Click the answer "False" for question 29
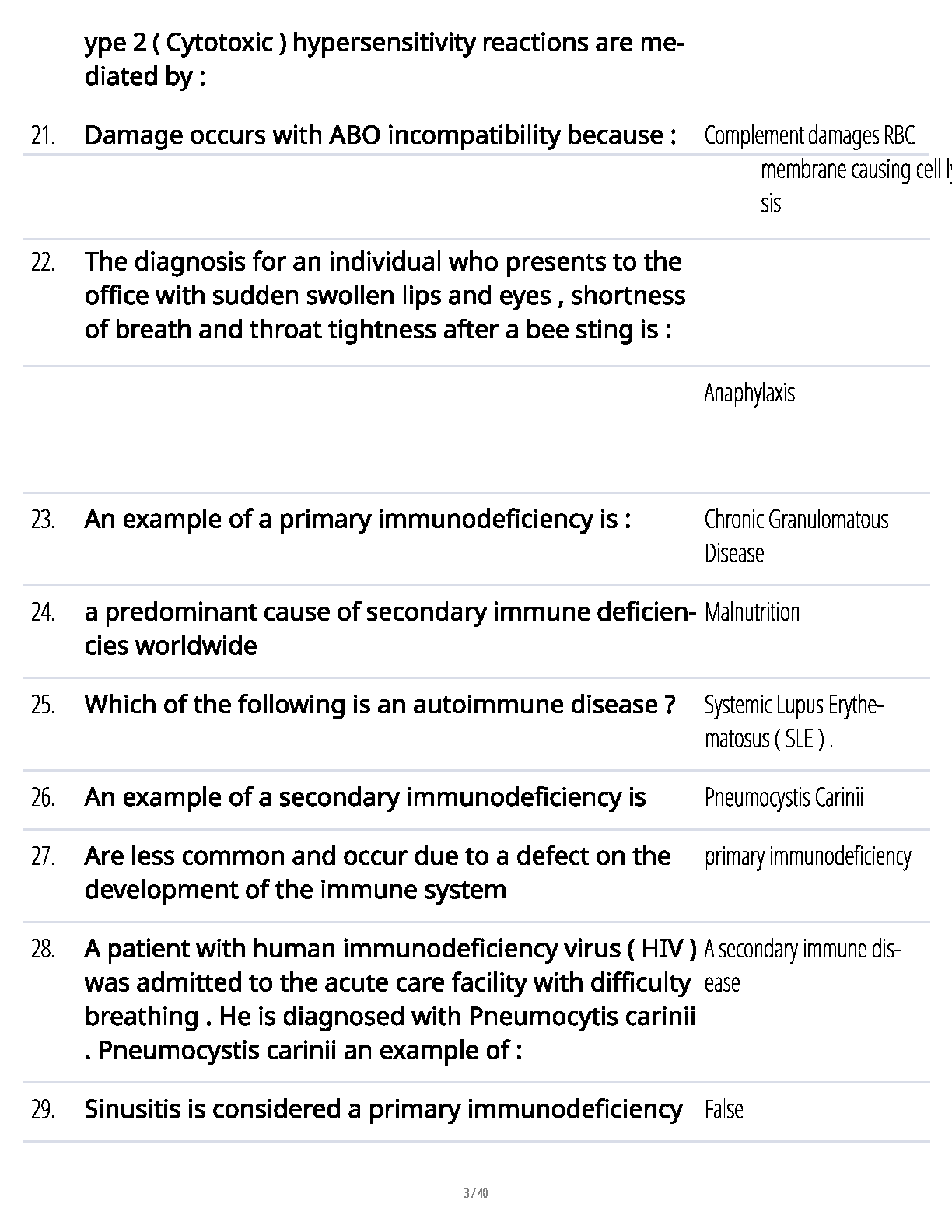Viewport: 952px width, 1232px height. tap(723, 1109)
